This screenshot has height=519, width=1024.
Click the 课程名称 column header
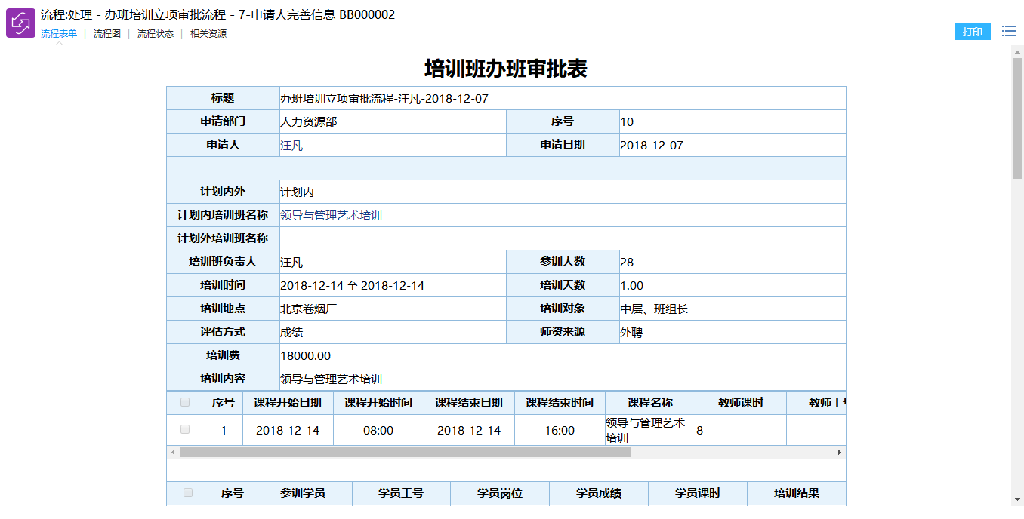tap(650, 403)
